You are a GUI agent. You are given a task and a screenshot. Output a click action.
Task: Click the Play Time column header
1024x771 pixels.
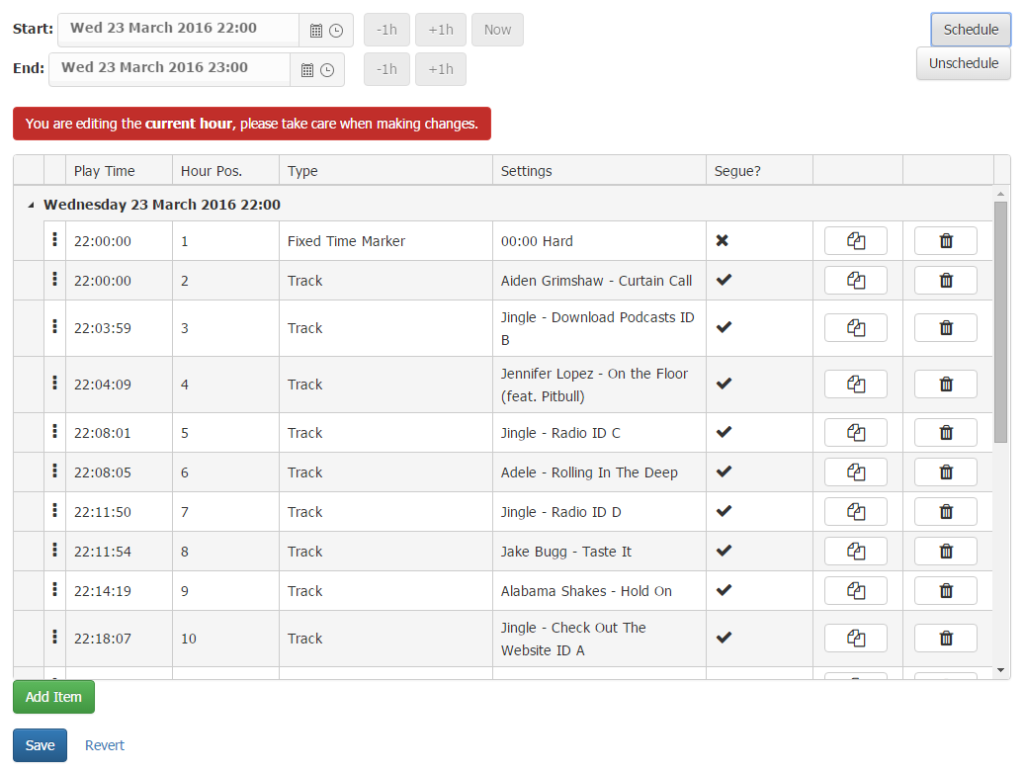pyautogui.click(x=104, y=171)
